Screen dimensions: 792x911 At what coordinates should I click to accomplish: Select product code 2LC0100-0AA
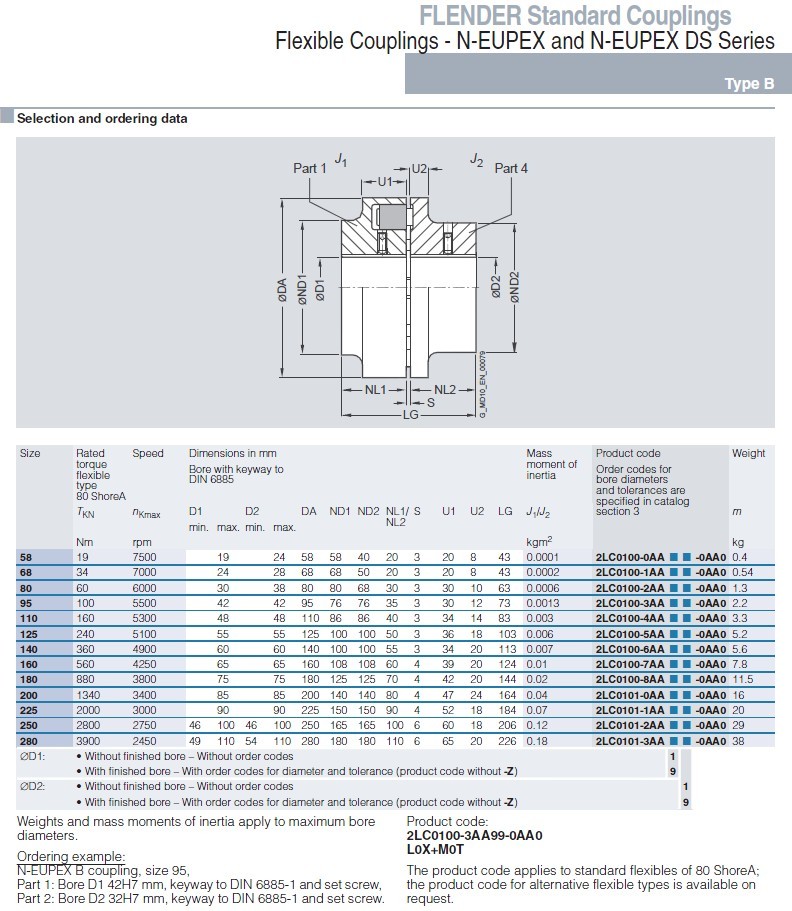[x=630, y=557]
